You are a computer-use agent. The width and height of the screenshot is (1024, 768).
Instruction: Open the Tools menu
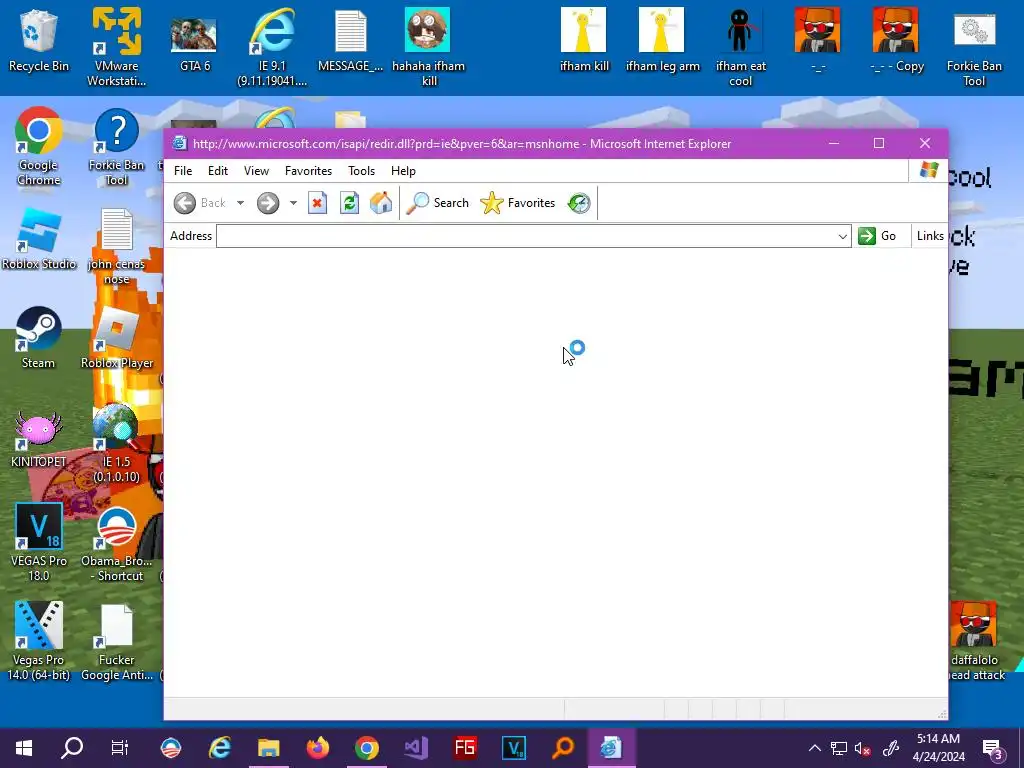361,171
